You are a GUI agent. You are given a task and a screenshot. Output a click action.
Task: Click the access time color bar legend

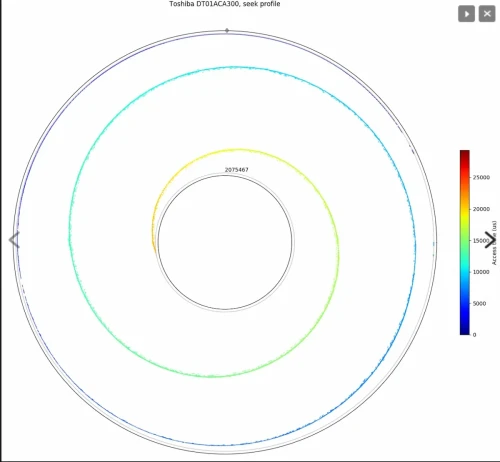(465, 242)
